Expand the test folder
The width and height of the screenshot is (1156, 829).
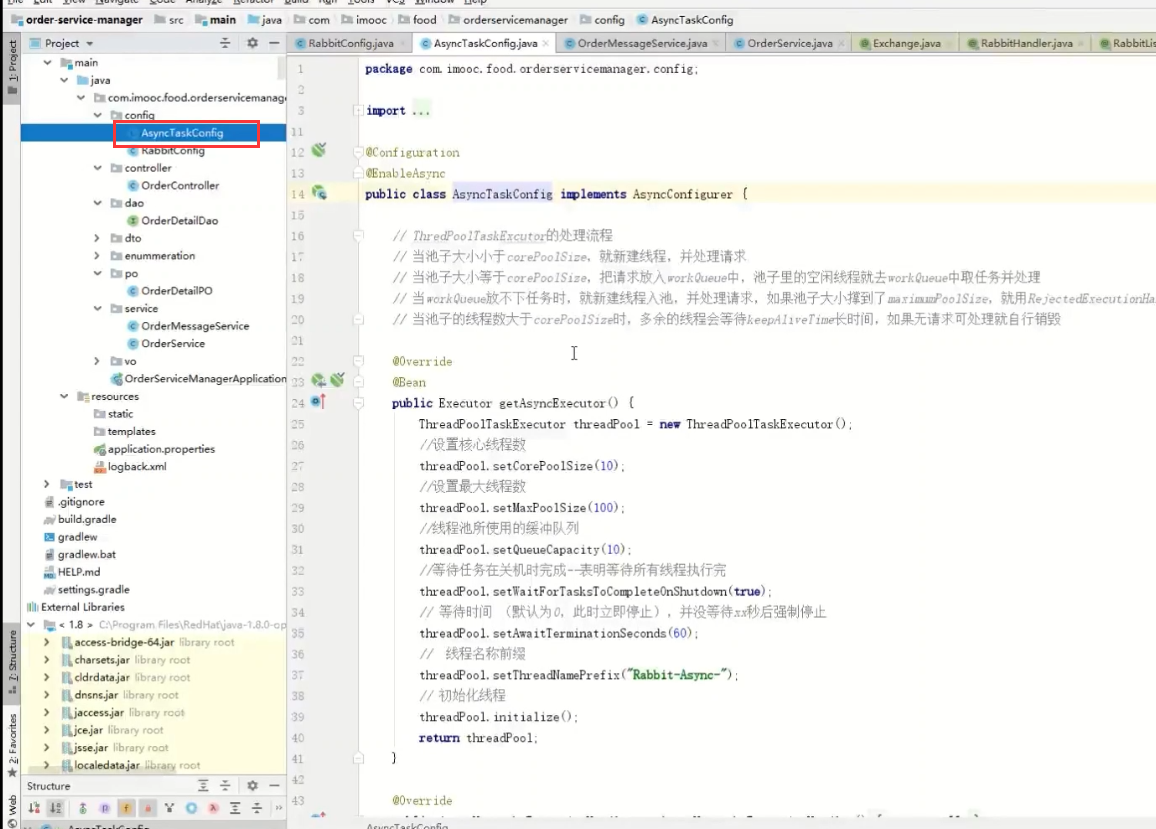click(x=47, y=485)
